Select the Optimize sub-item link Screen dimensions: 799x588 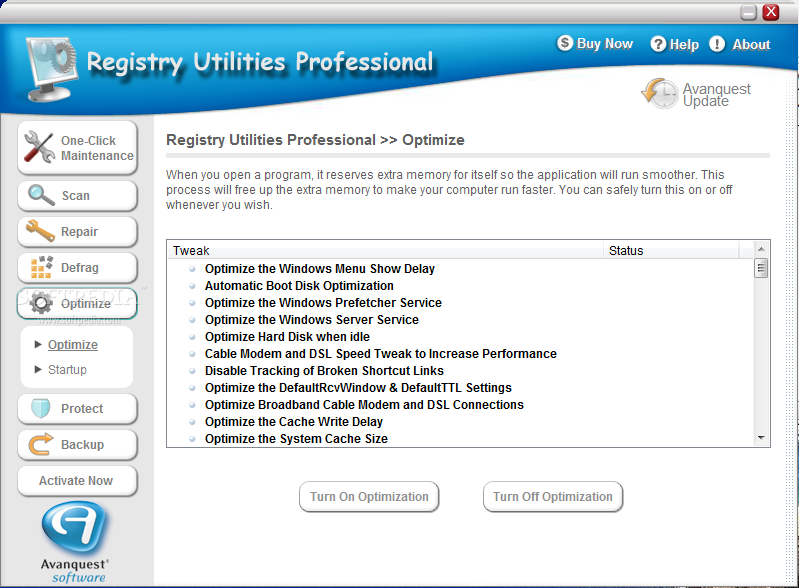click(73, 344)
